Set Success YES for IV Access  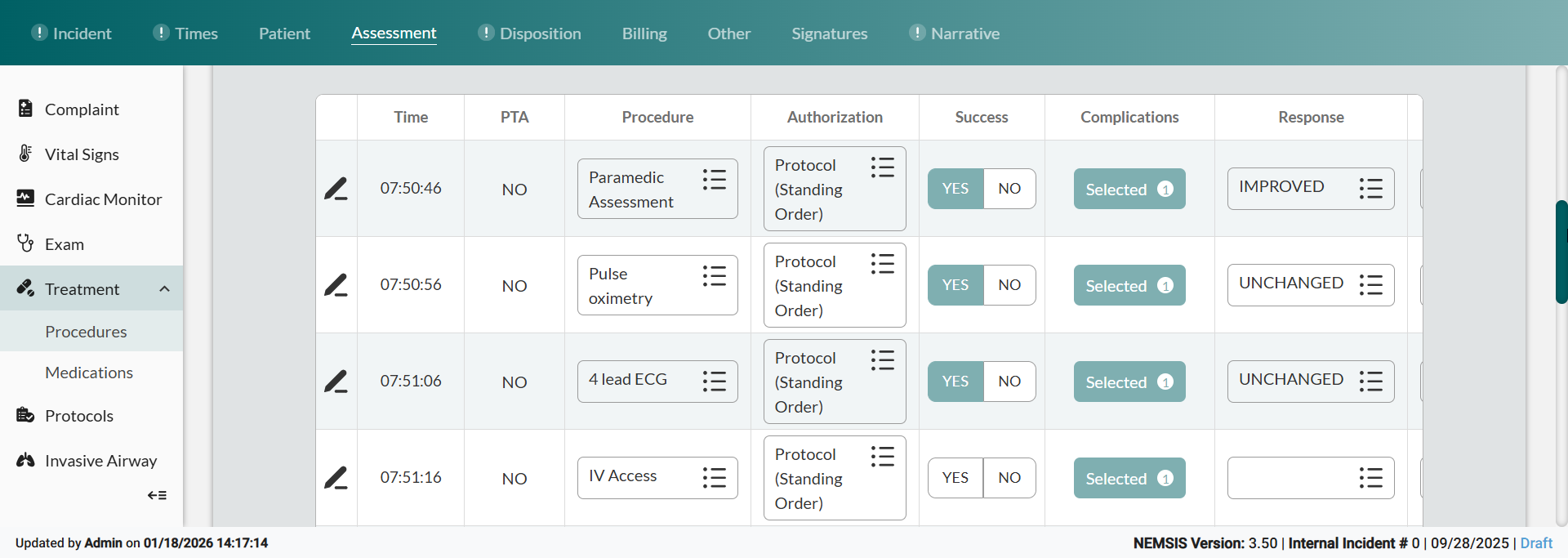click(x=955, y=478)
